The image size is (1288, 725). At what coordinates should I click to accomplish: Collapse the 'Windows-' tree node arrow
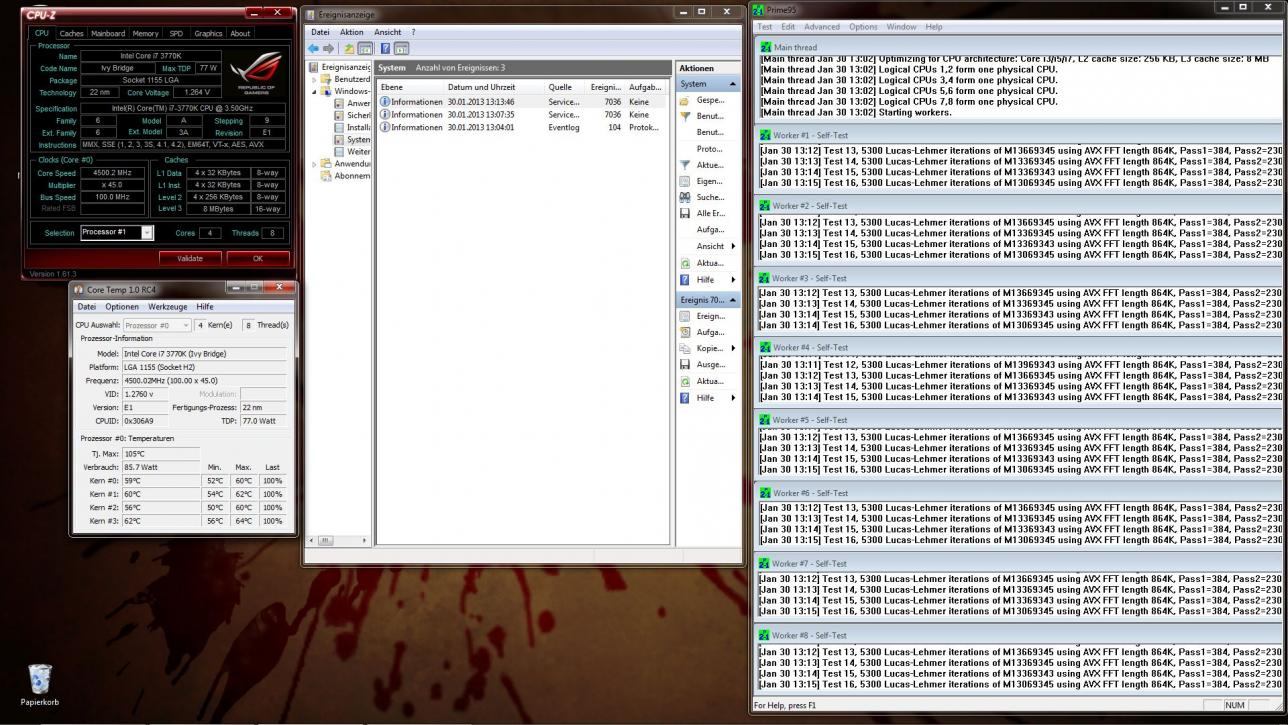pos(314,91)
